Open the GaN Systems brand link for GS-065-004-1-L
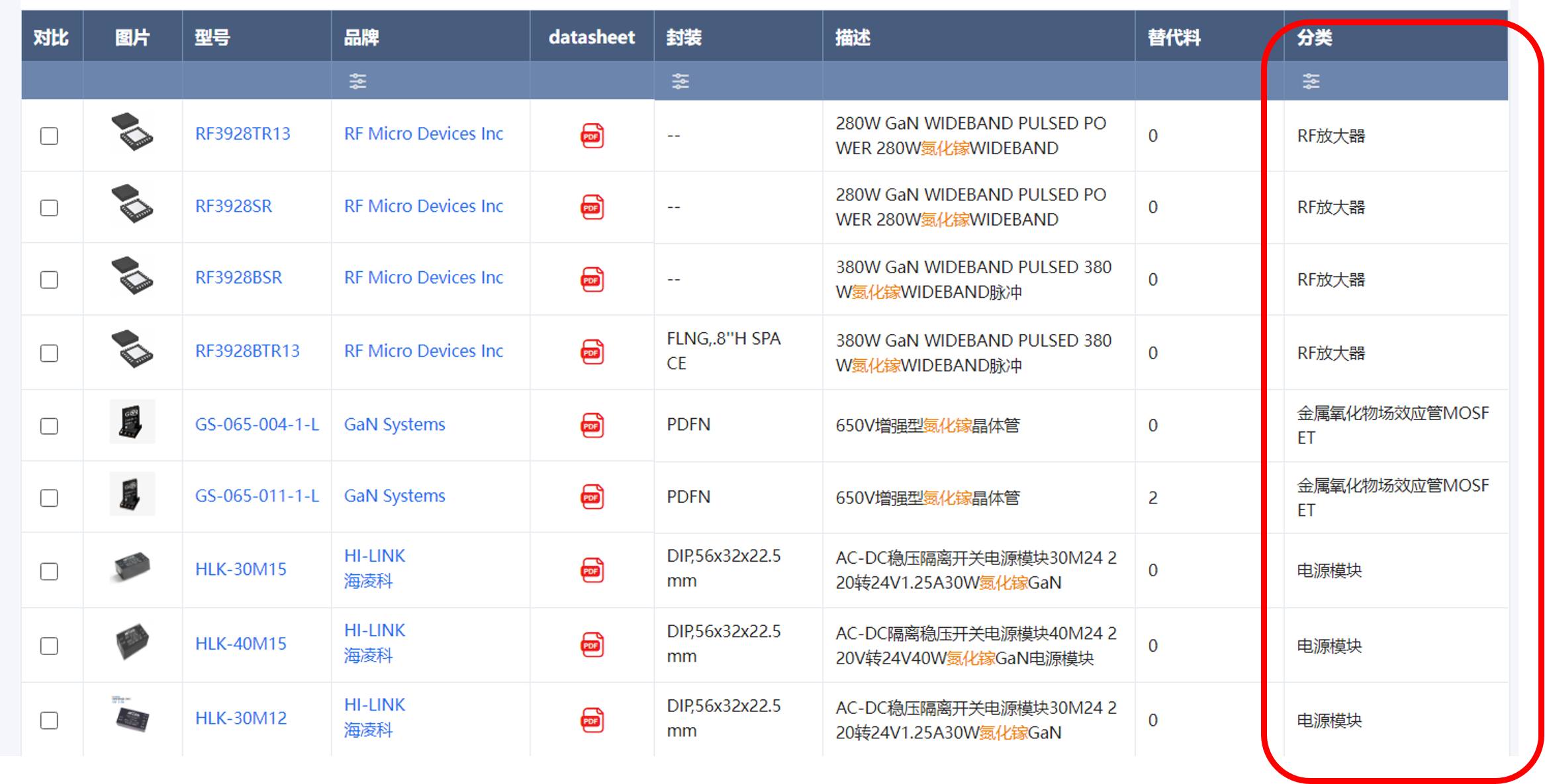1545x784 pixels. coord(394,424)
